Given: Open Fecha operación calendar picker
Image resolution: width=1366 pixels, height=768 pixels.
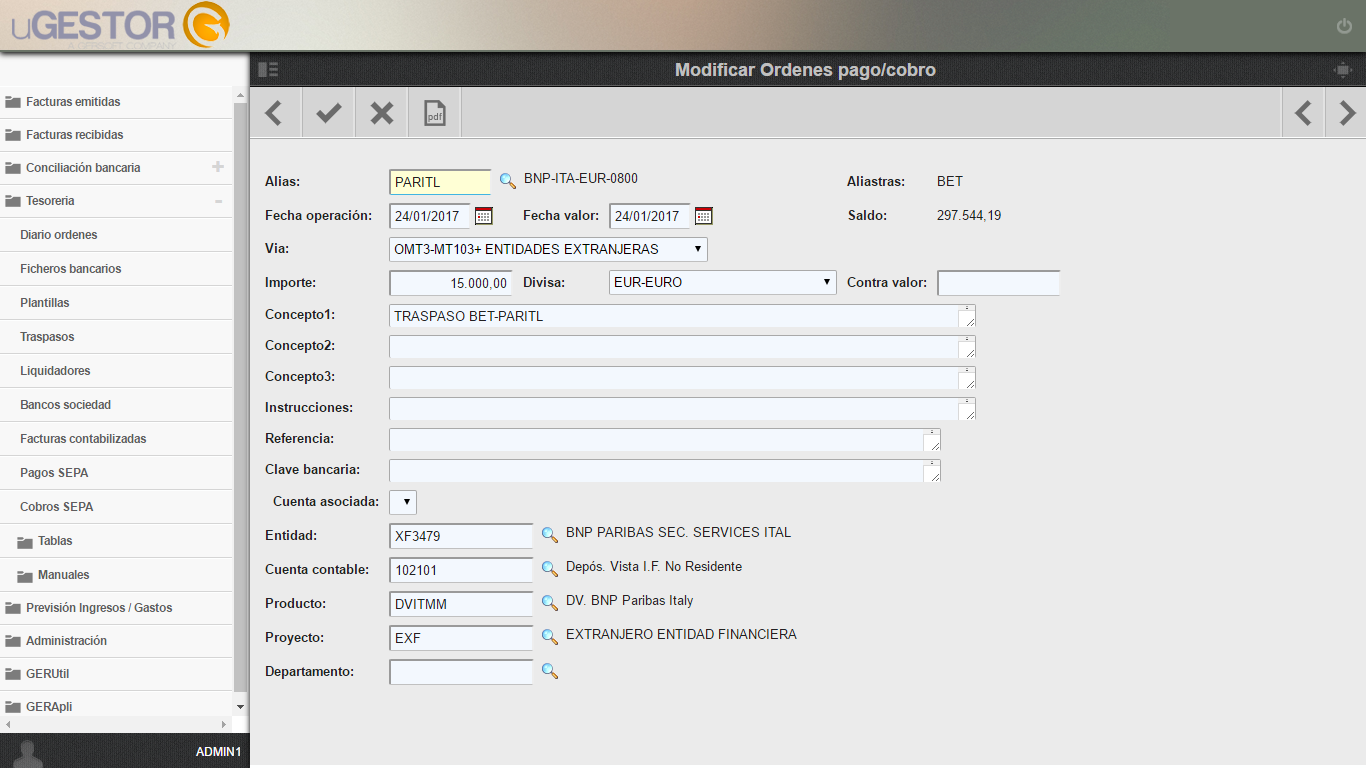Looking at the screenshot, I should (x=484, y=215).
